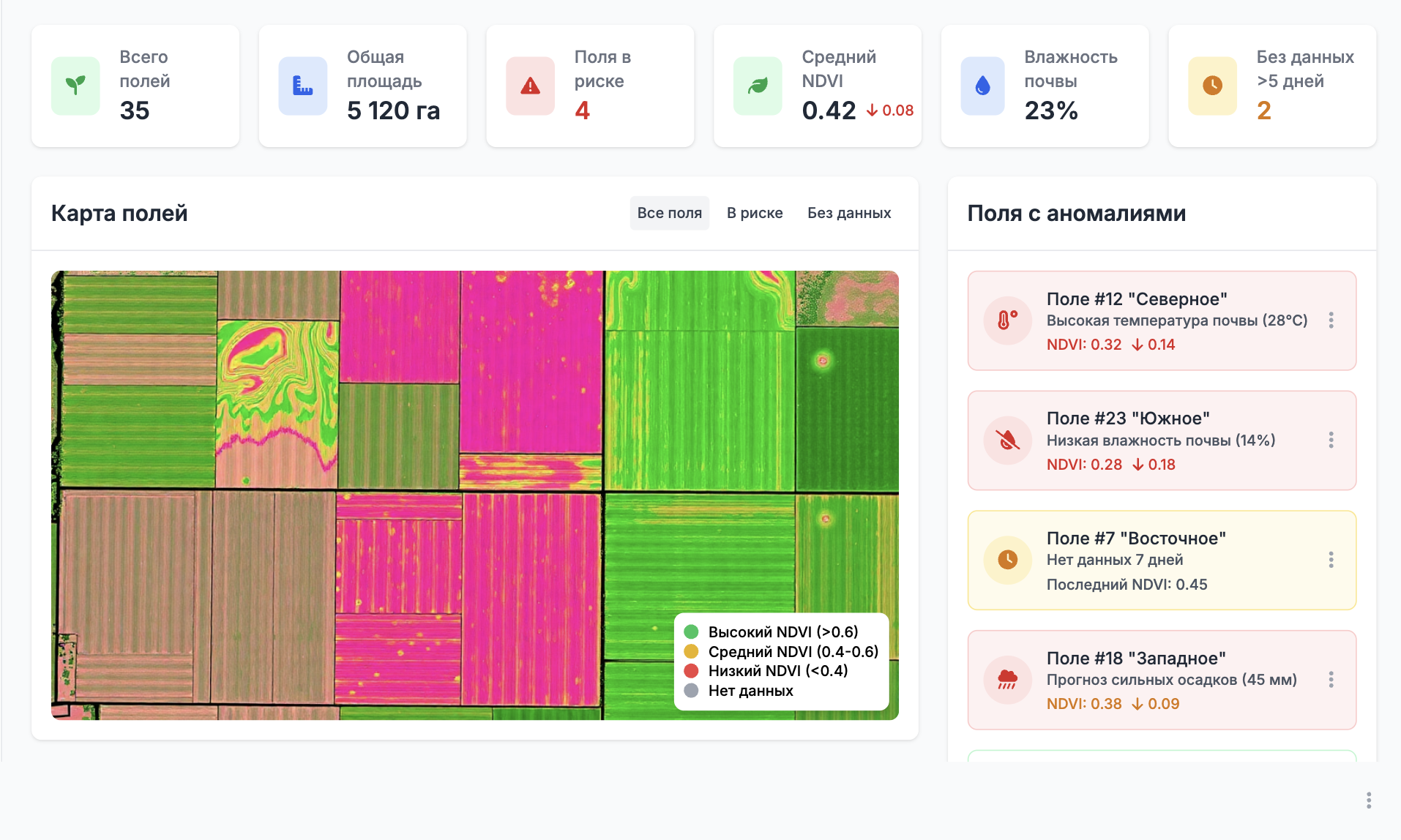Open options menu for field #12 Северное
This screenshot has height=840, width=1401.
pos(1331,320)
